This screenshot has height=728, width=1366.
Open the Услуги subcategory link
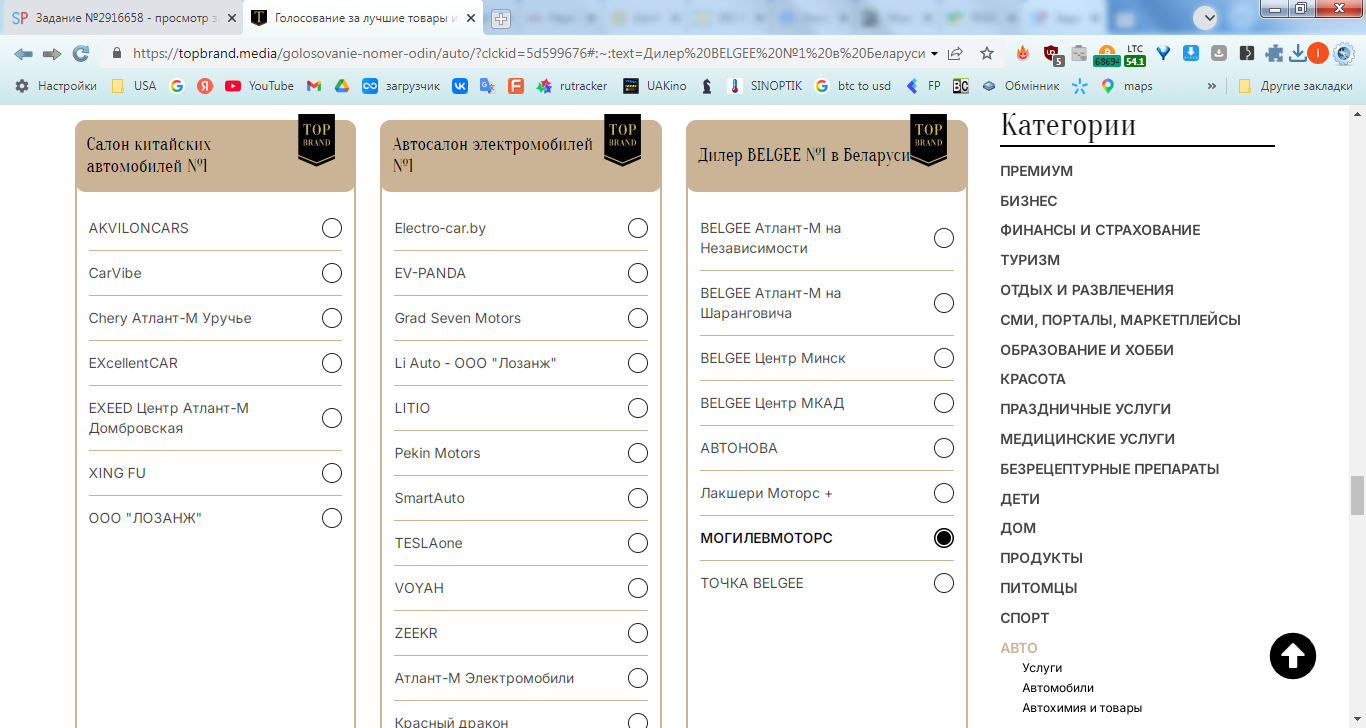(1042, 667)
